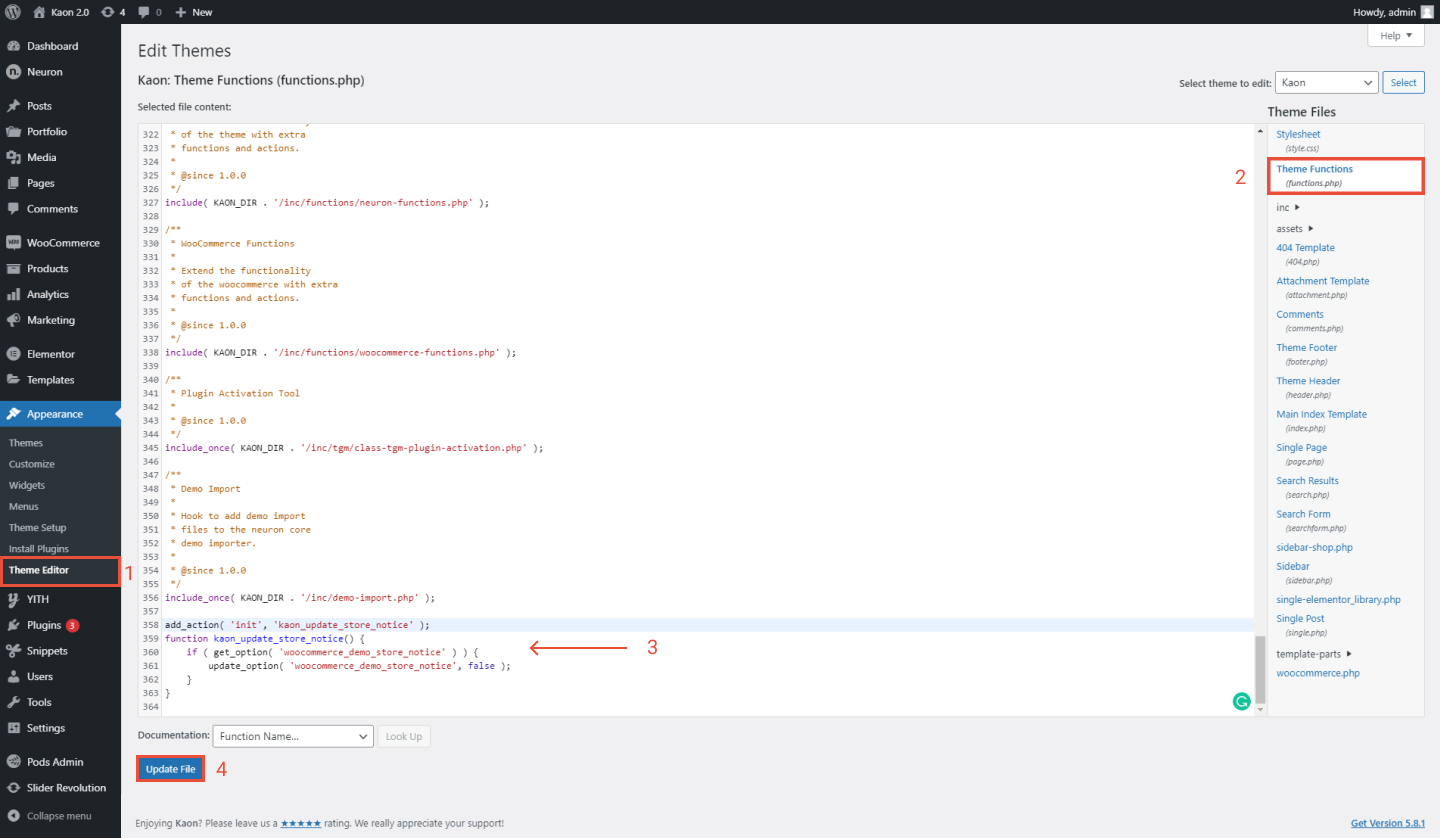Expand the inc folder

point(1288,207)
